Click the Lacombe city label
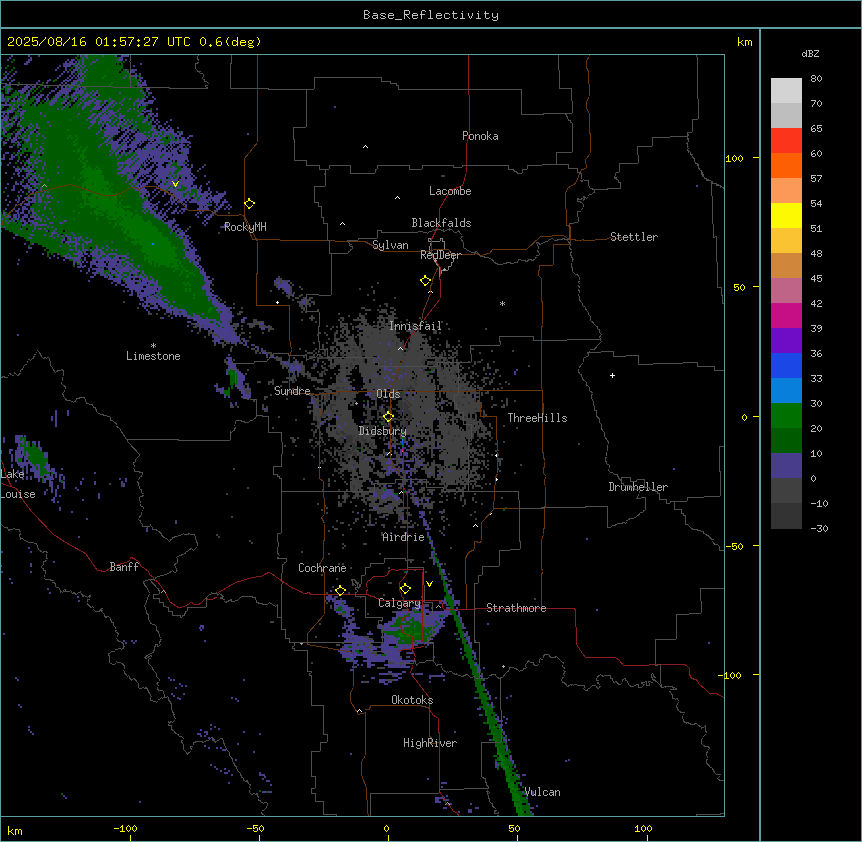 click(x=450, y=191)
